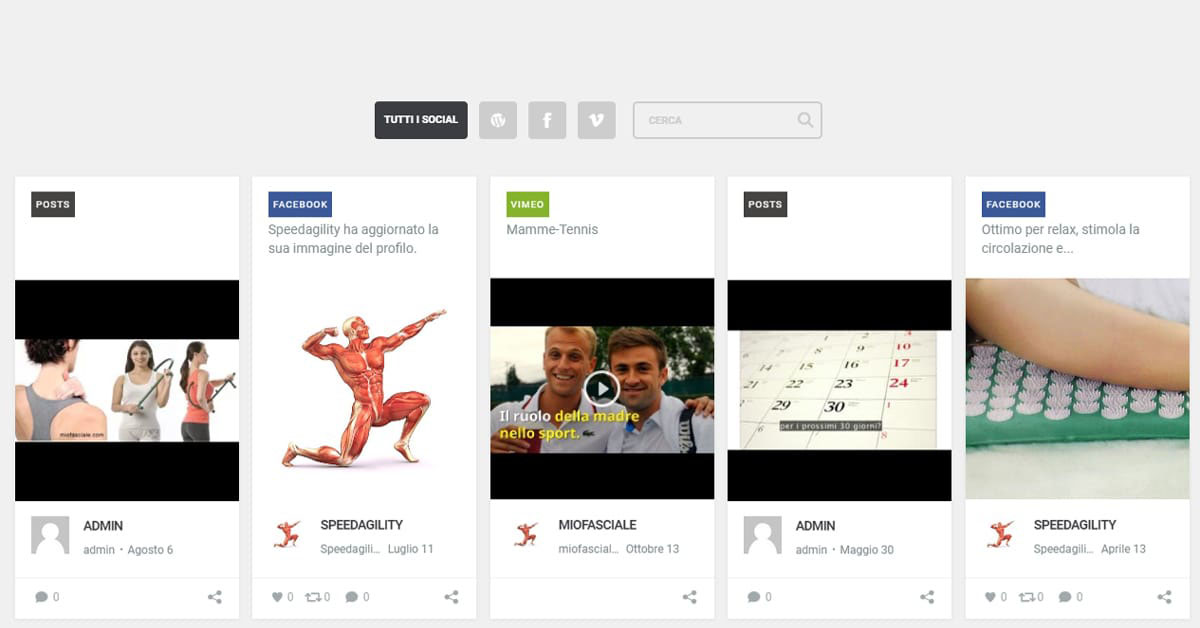Open 'Ottimo per relax, stimola la circolazione' text

[x=1061, y=239]
